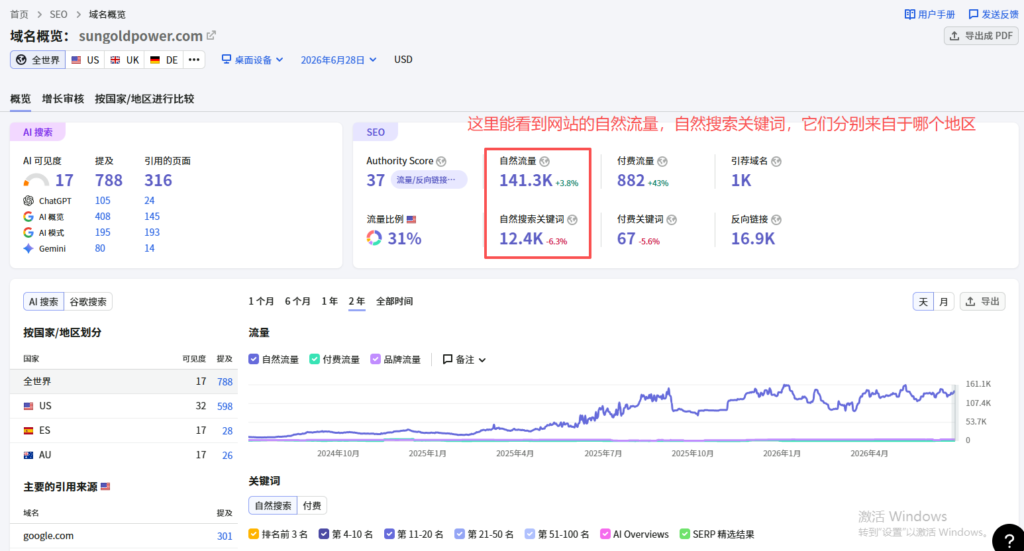This screenshot has height=551, width=1024.
Task: Select the AI 搜索 toggle button
Action: click(x=44, y=302)
